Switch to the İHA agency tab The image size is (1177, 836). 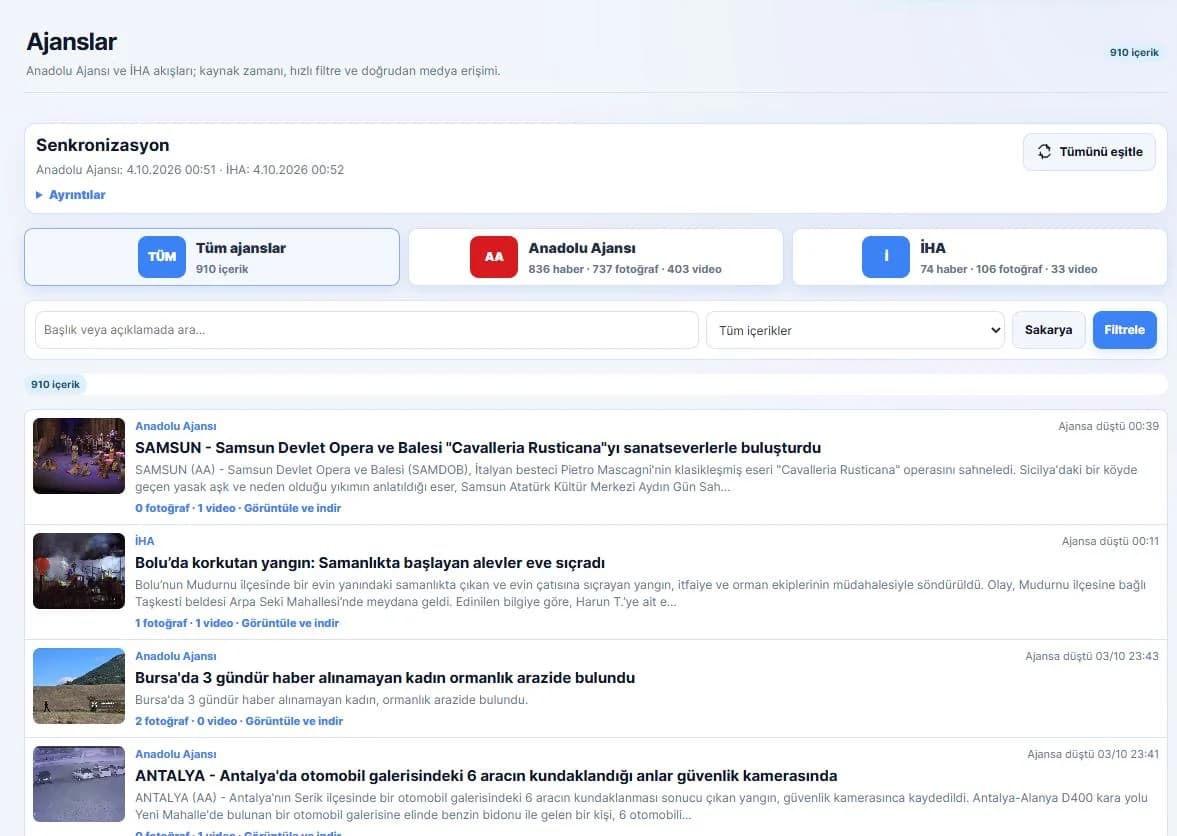click(x=980, y=257)
